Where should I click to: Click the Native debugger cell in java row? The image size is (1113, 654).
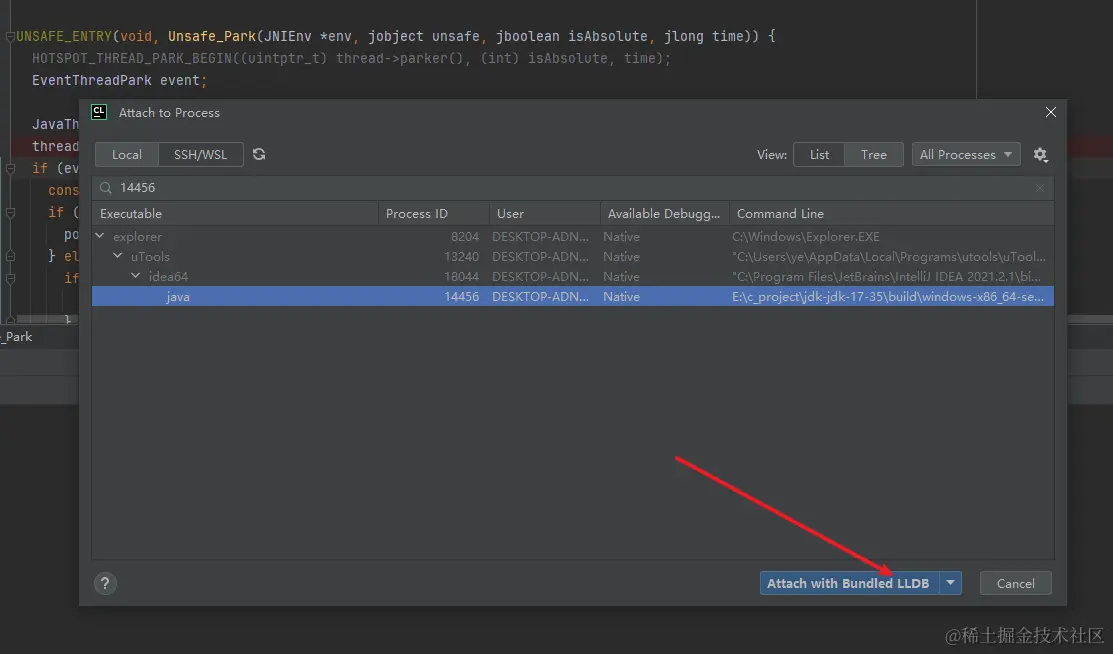(621, 296)
